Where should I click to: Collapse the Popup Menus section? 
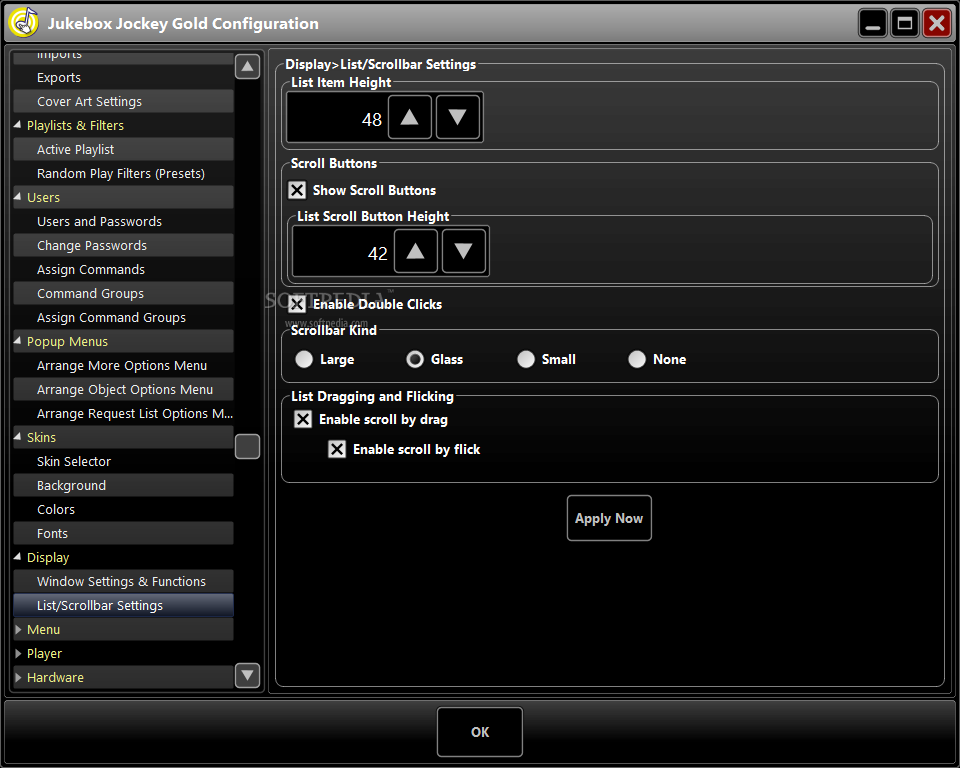(18, 341)
